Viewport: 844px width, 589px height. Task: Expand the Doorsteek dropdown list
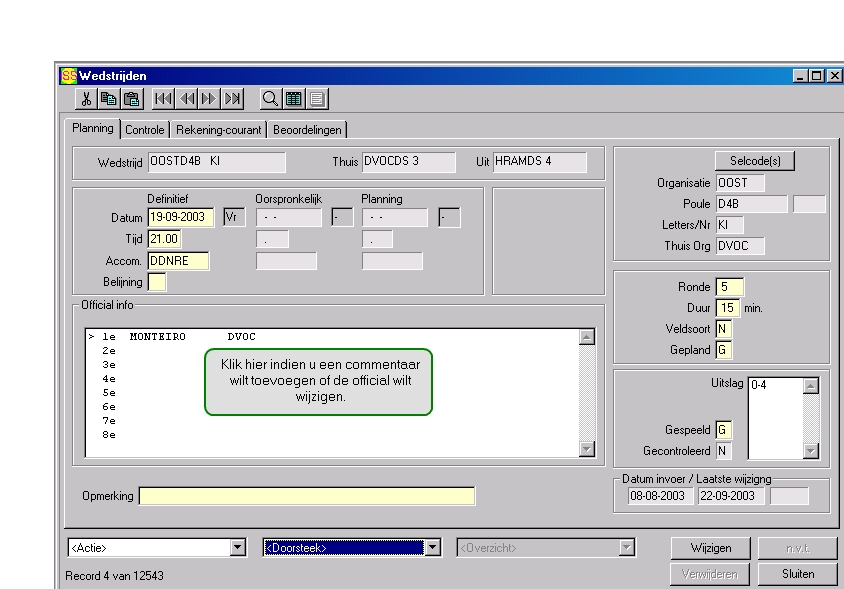point(433,547)
